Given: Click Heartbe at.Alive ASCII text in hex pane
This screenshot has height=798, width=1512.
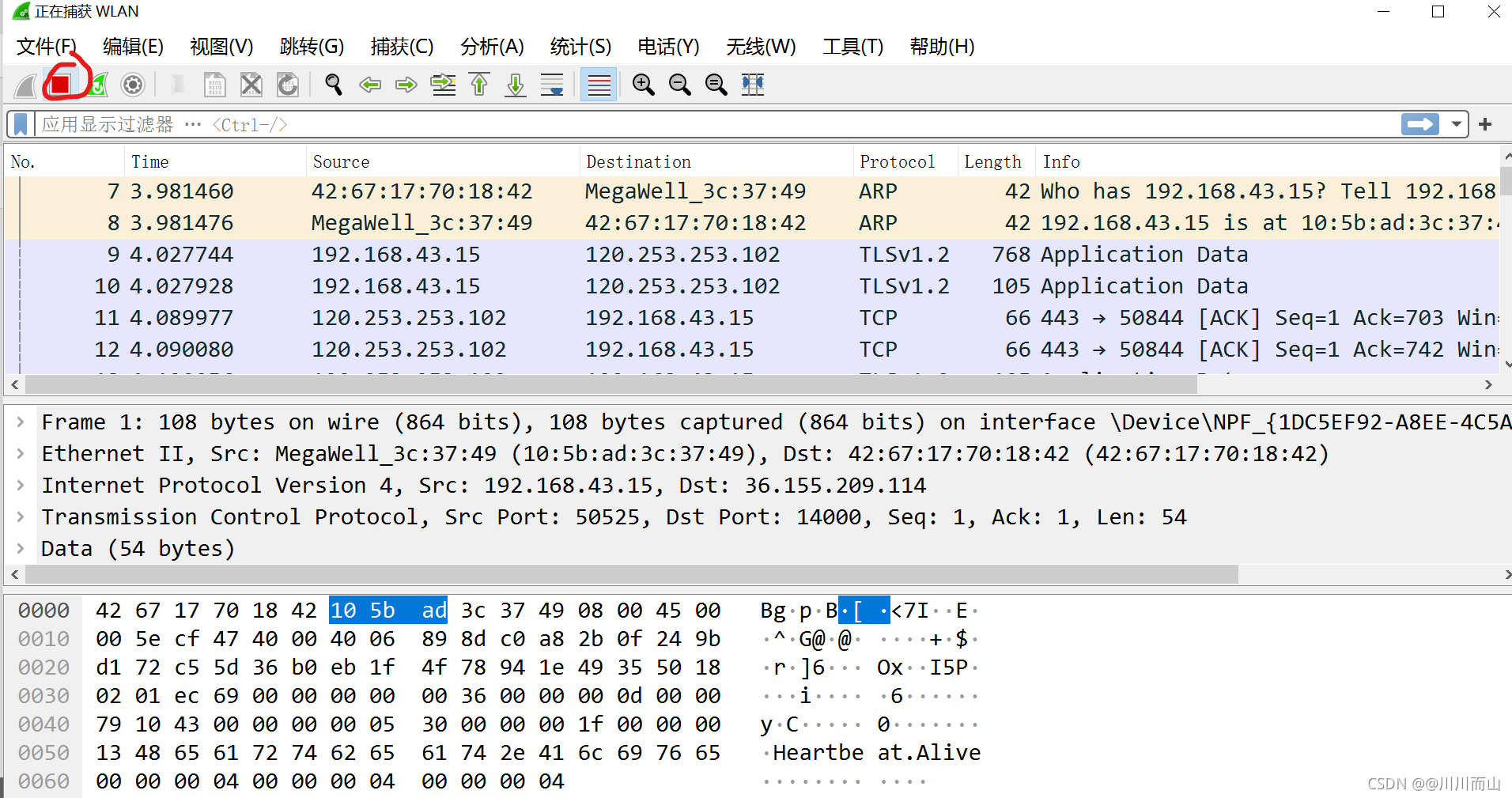Looking at the screenshot, I should (x=876, y=753).
